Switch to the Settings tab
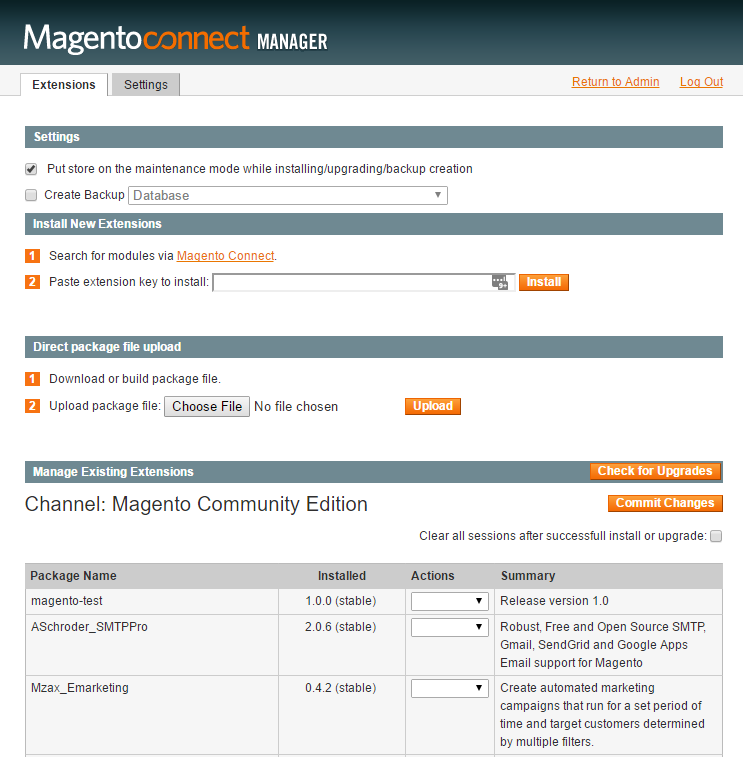The image size is (743, 757). [146, 84]
